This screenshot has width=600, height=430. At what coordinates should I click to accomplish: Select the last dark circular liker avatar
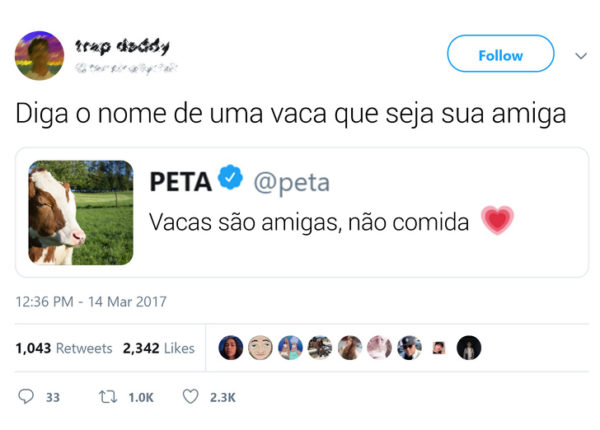tap(469, 348)
